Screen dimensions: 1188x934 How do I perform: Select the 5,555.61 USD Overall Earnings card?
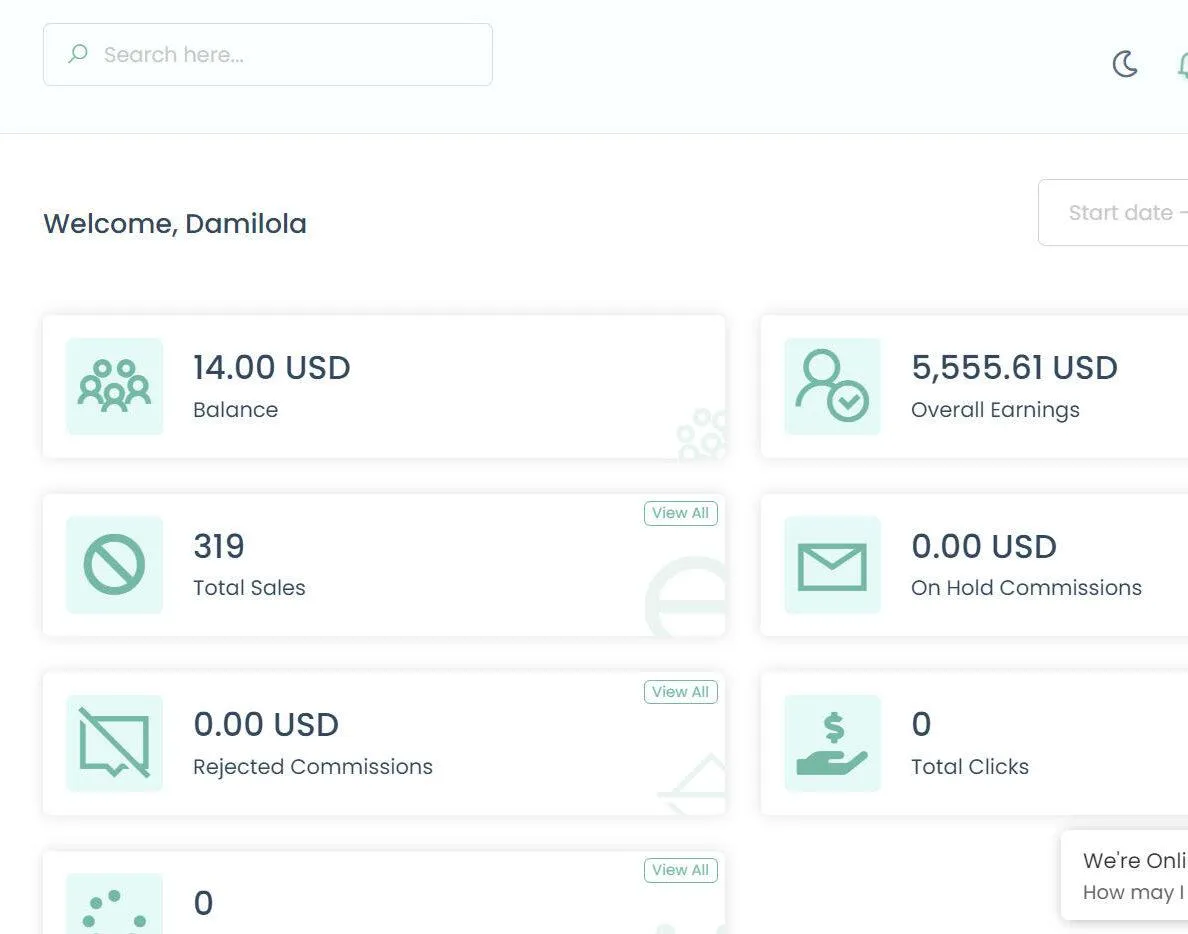[974, 386]
